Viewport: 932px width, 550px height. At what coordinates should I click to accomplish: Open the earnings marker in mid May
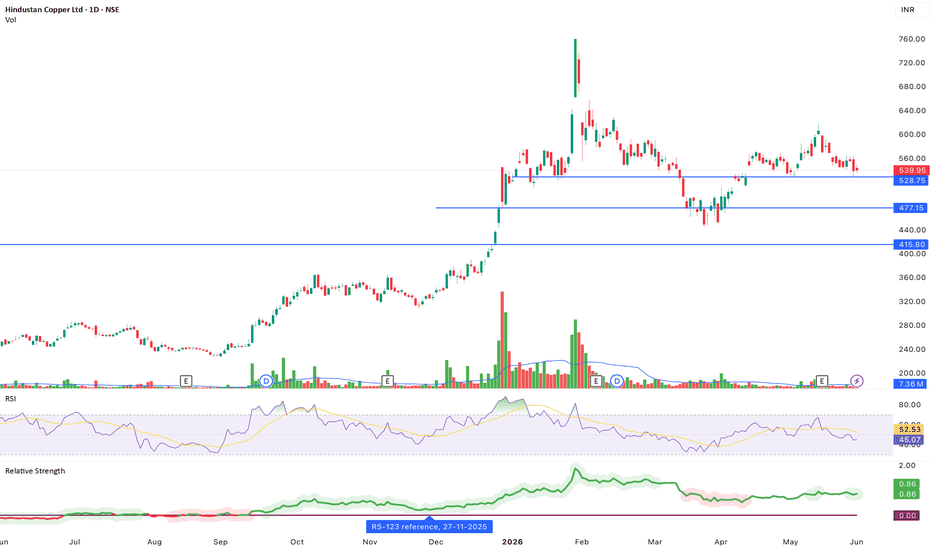[x=822, y=381]
